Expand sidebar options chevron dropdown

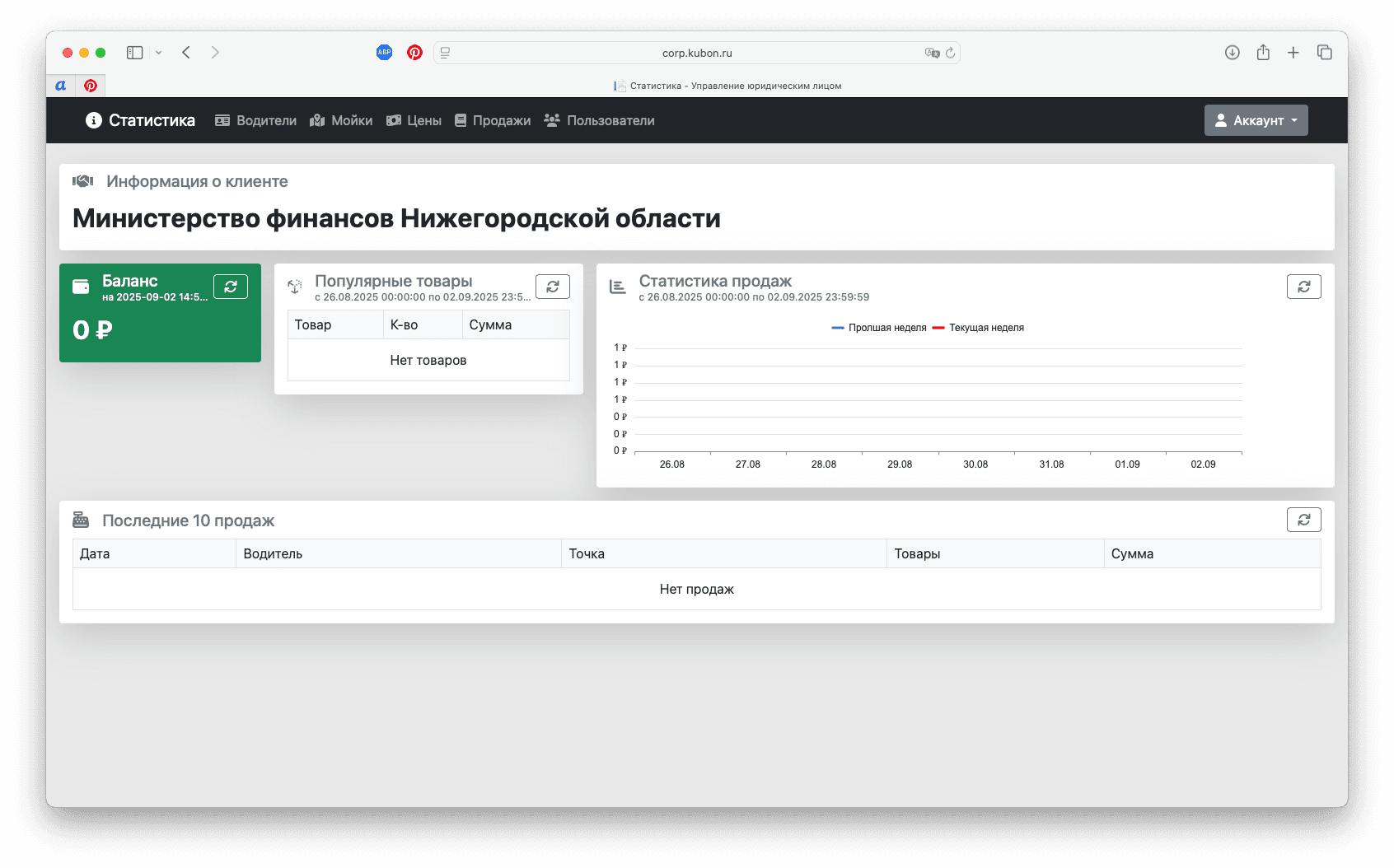pos(159,53)
